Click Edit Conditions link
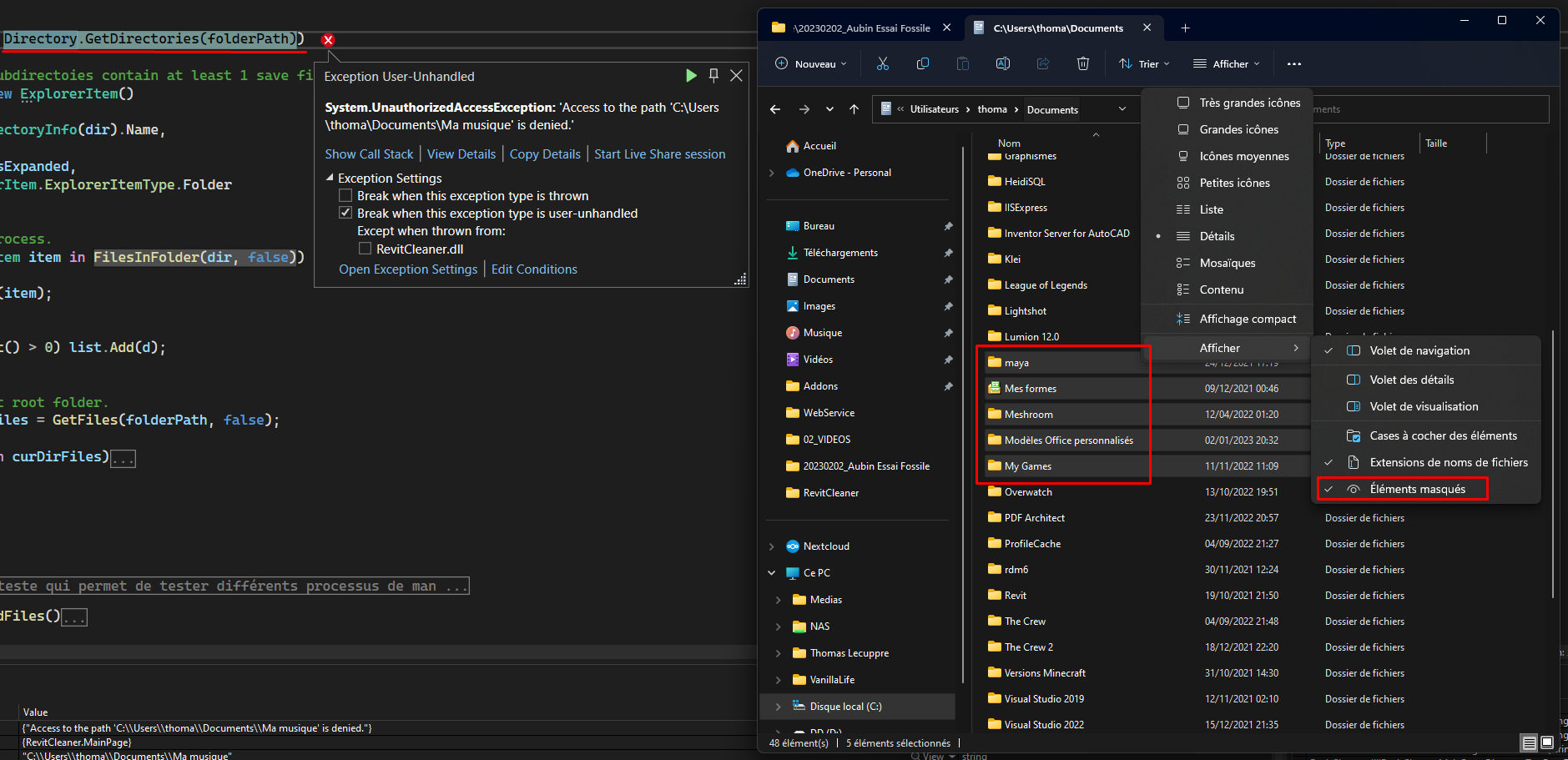 coord(534,269)
